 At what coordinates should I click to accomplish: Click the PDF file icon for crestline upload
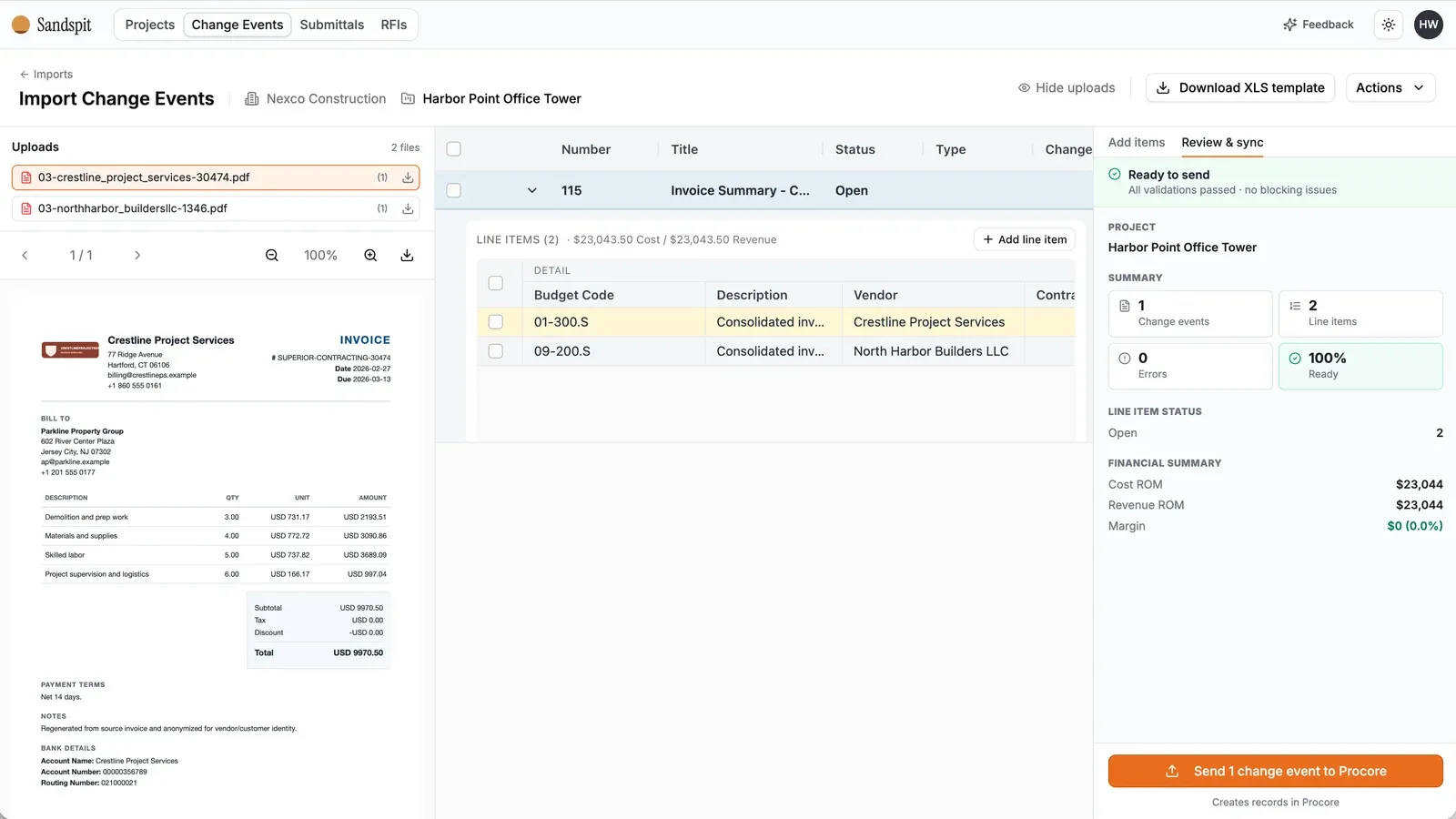click(x=26, y=177)
